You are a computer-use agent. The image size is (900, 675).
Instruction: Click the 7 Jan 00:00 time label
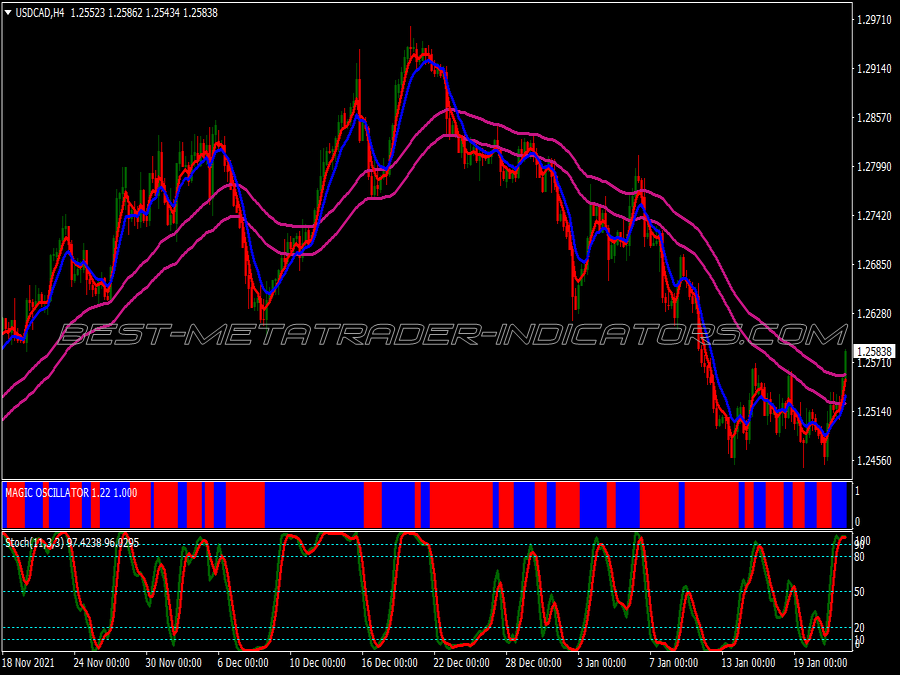(x=673, y=663)
